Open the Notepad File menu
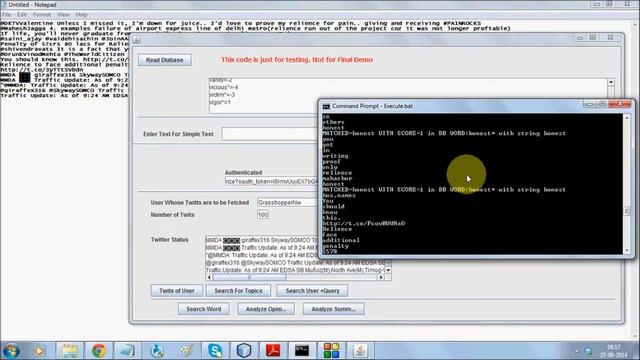Screen dimensions: 640x360 point(7,14)
